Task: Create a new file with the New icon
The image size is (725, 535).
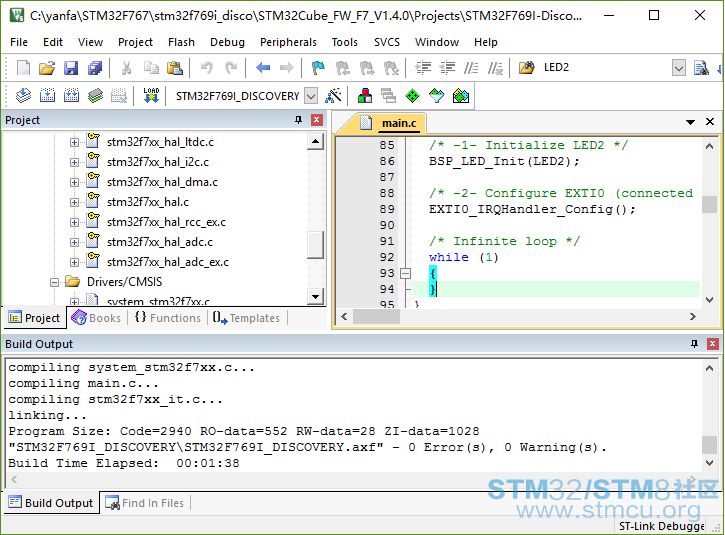Action: (x=23, y=68)
